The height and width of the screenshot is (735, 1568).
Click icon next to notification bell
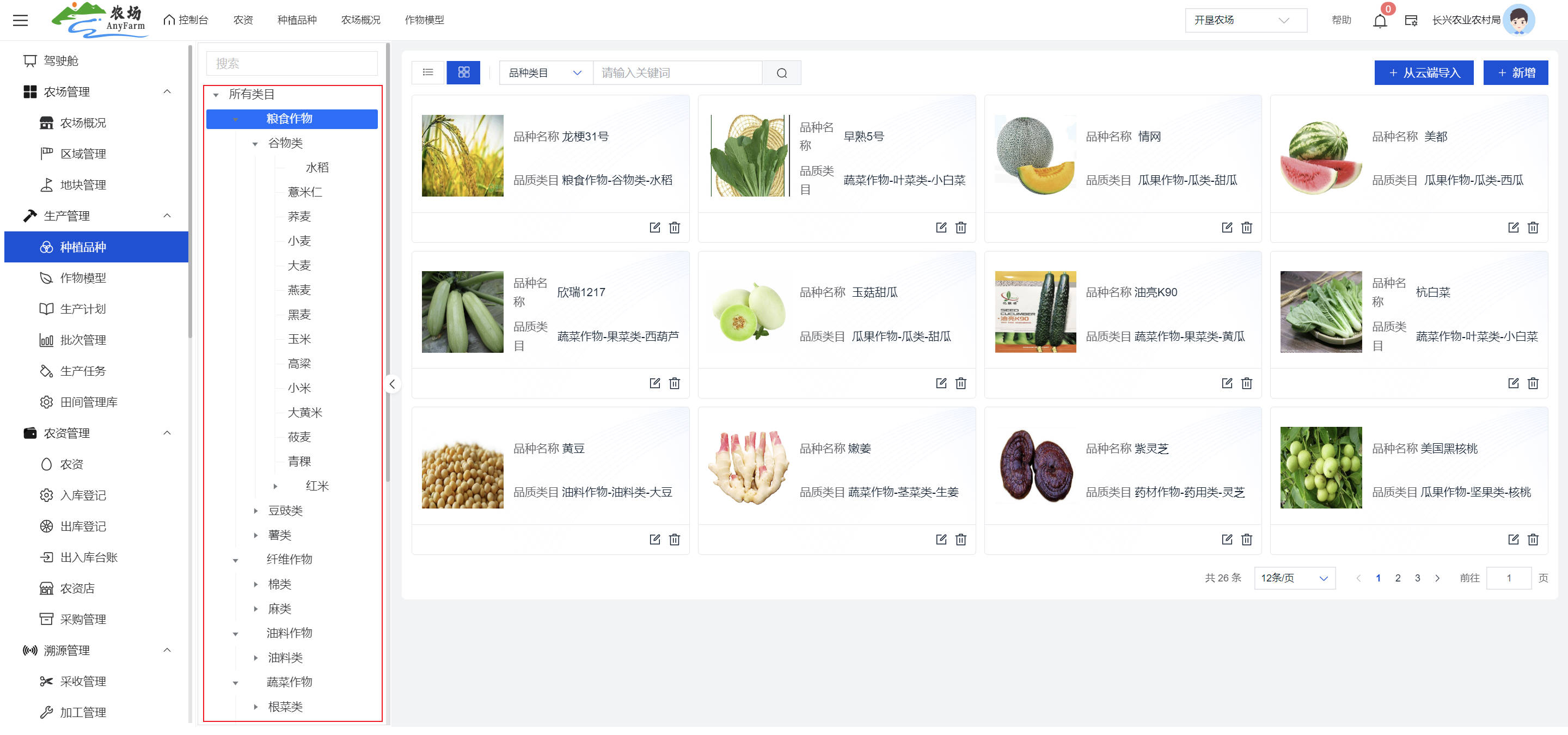click(1410, 21)
